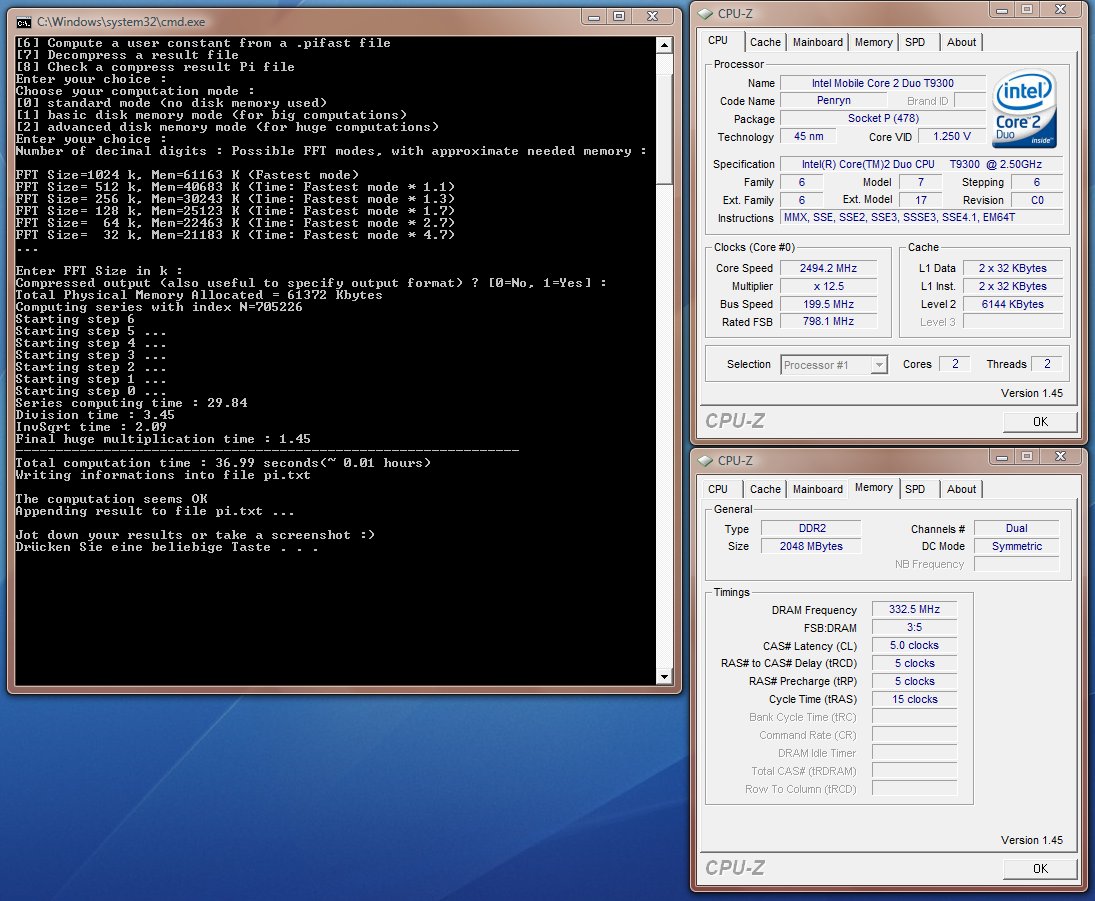
Task: Expand the Processor #1 selection dropdown
Action: click(x=879, y=365)
